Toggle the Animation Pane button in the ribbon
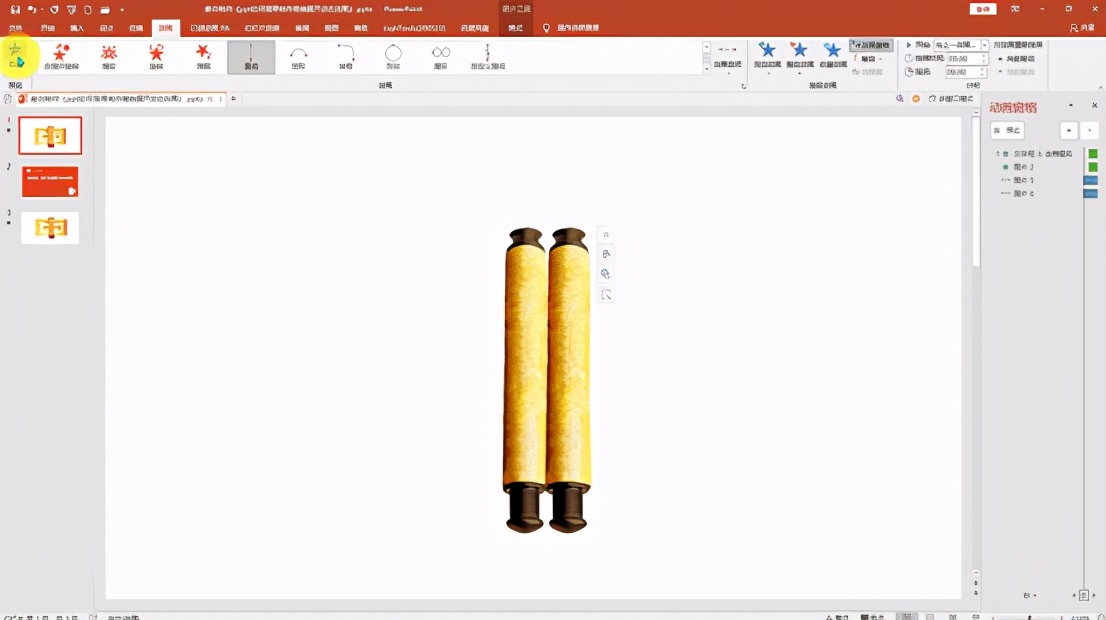 (871, 46)
